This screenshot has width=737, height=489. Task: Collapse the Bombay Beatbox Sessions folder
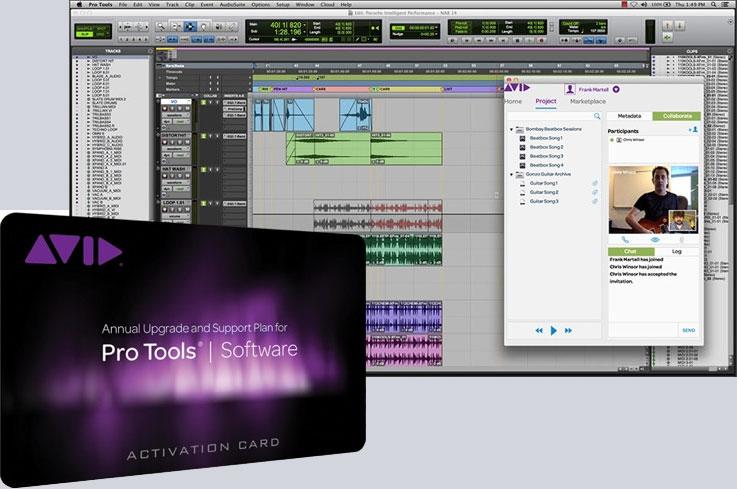[511, 129]
